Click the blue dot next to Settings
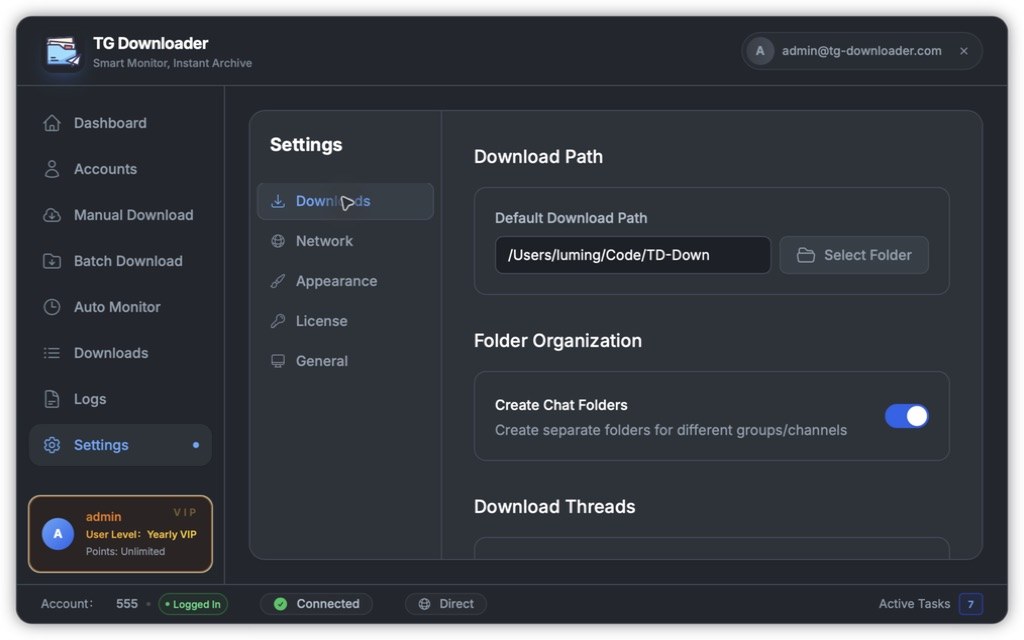Image resolution: width=1024 pixels, height=640 pixels. point(196,445)
